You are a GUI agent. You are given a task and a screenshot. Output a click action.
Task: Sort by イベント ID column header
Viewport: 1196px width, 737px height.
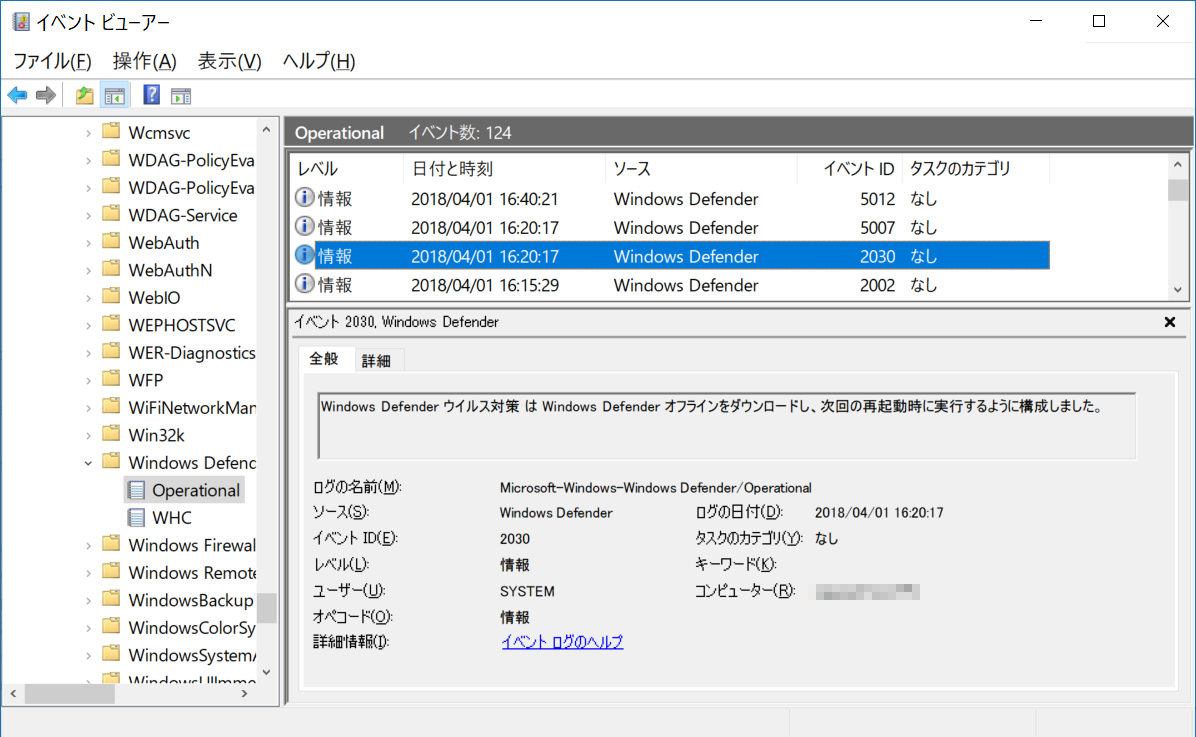pyautogui.click(x=850, y=169)
